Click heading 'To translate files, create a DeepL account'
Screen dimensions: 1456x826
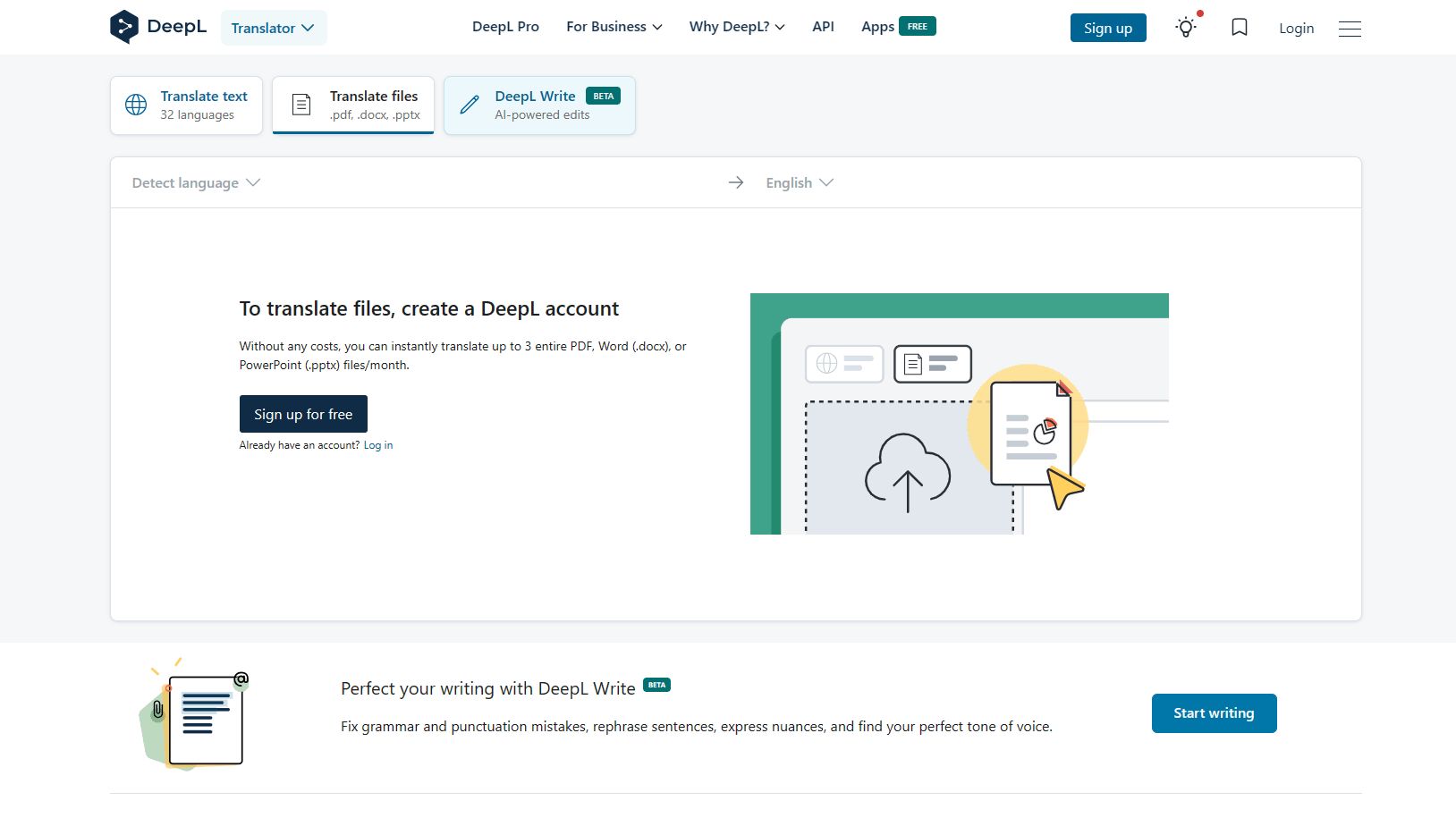click(x=429, y=309)
